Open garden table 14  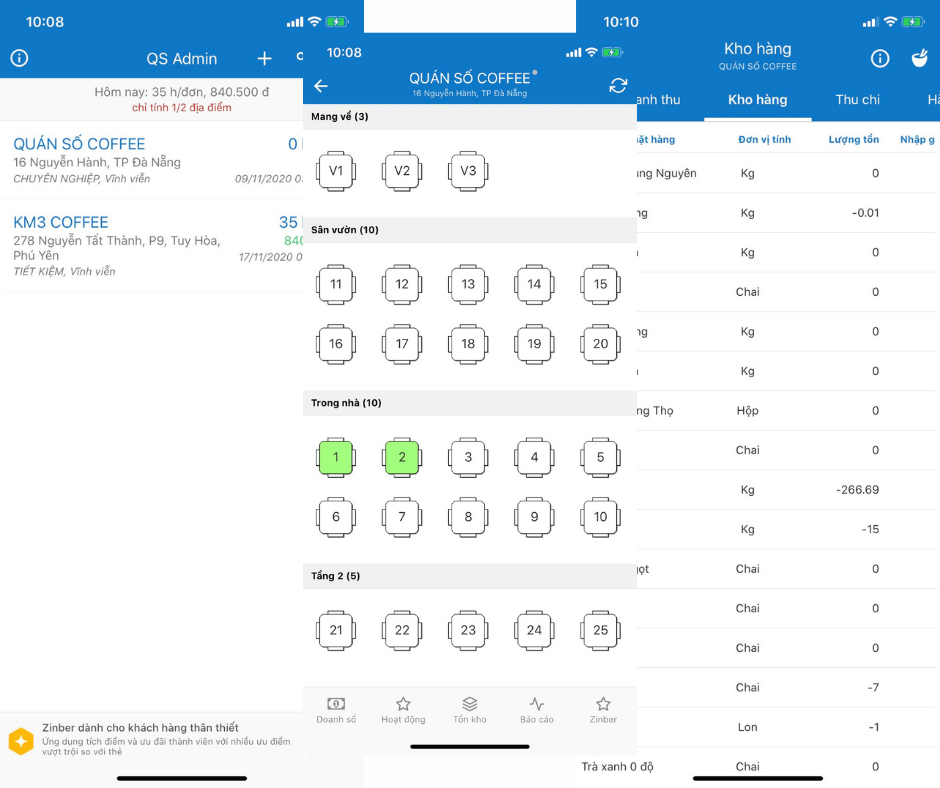(534, 284)
